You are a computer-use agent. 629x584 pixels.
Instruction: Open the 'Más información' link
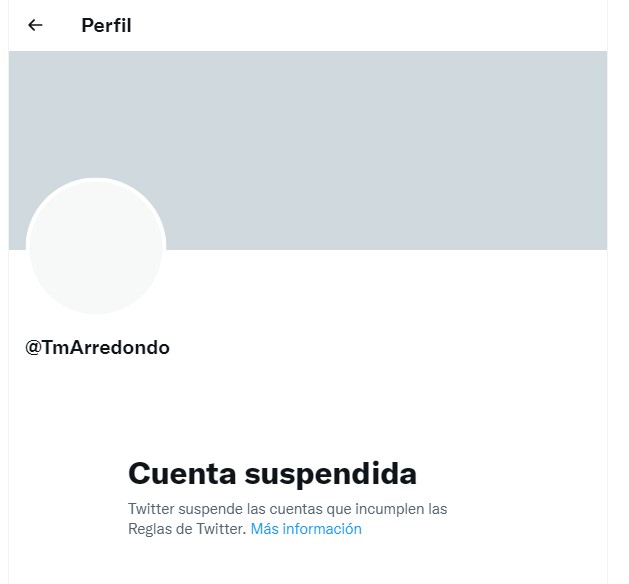(306, 529)
